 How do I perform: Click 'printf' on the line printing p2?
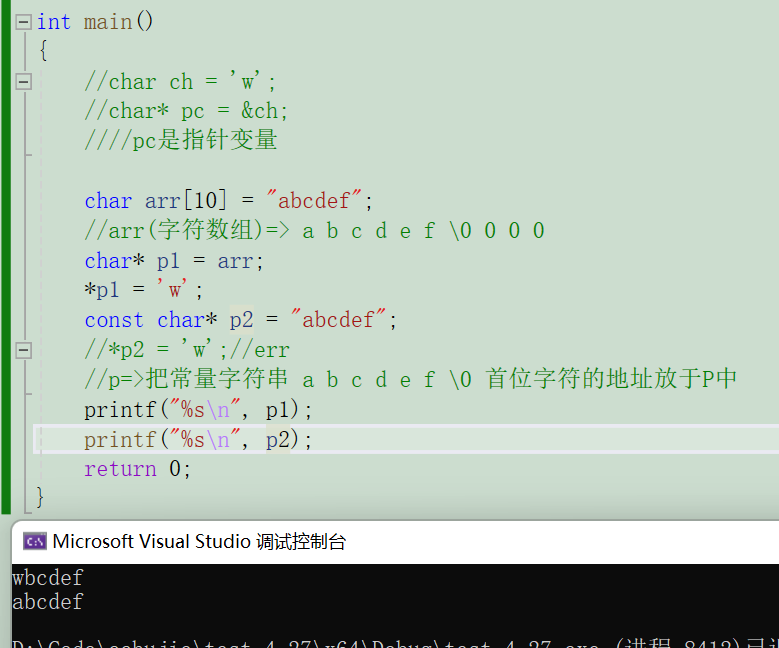click(x=120, y=440)
